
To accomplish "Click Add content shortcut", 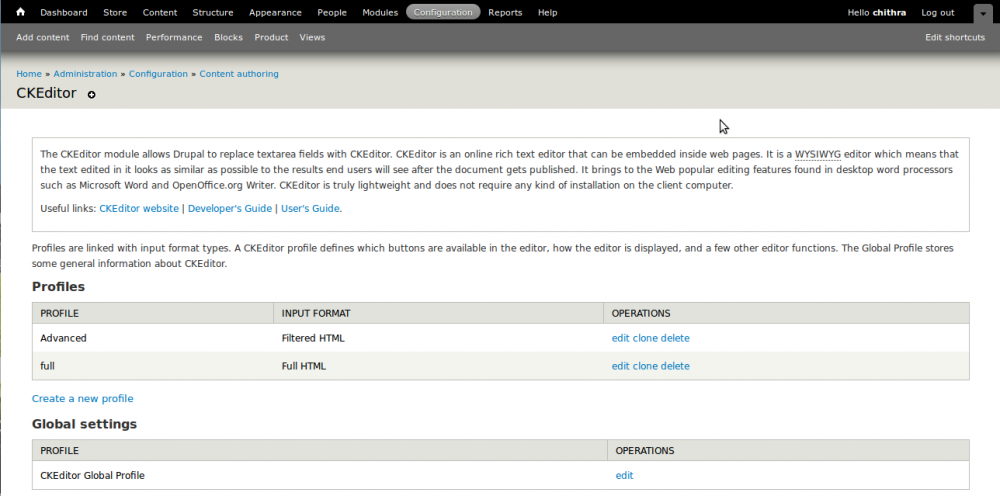I will click(43, 37).
